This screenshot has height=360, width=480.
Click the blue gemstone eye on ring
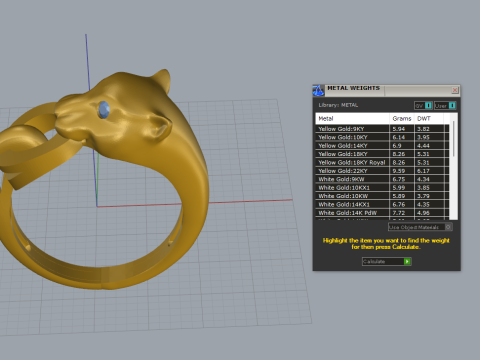click(104, 110)
